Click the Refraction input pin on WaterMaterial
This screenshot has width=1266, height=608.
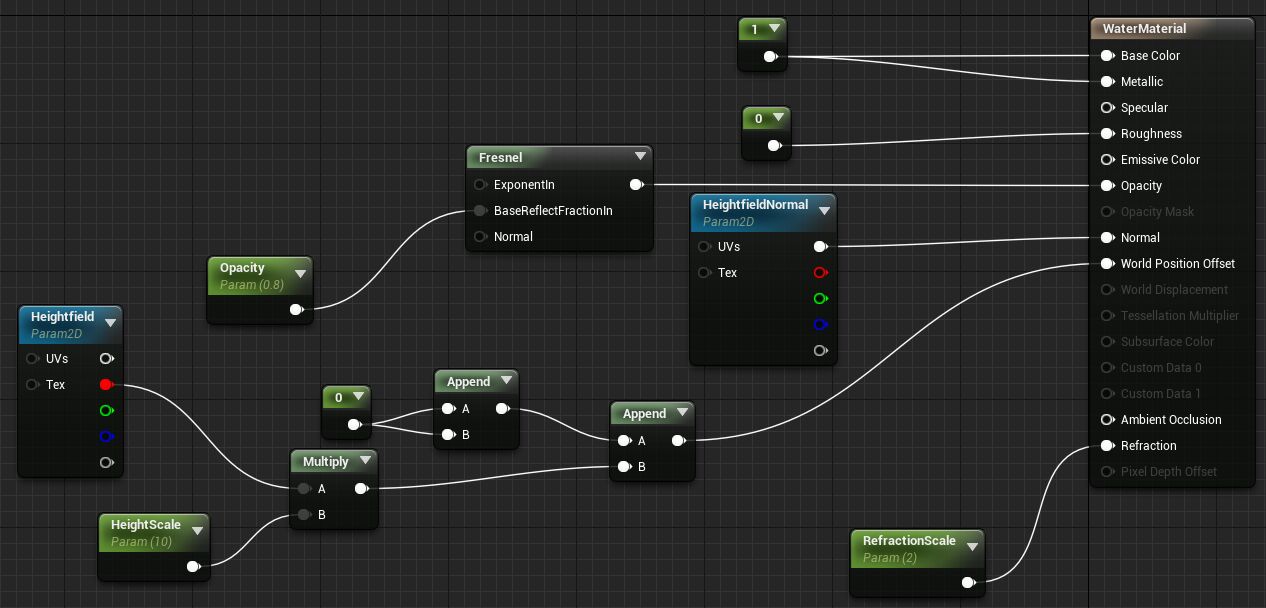[1107, 446]
